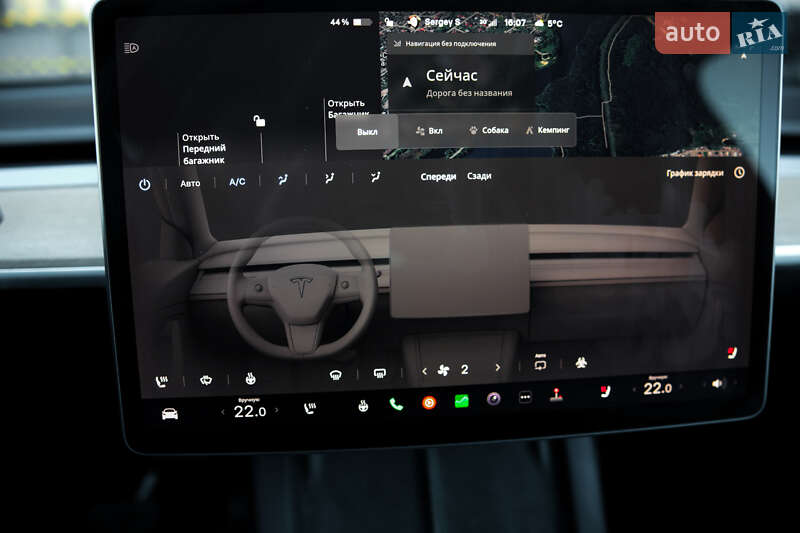Switch to the 'Сзади' climate tab
Image resolution: width=800 pixels, height=533 pixels.
(x=479, y=176)
